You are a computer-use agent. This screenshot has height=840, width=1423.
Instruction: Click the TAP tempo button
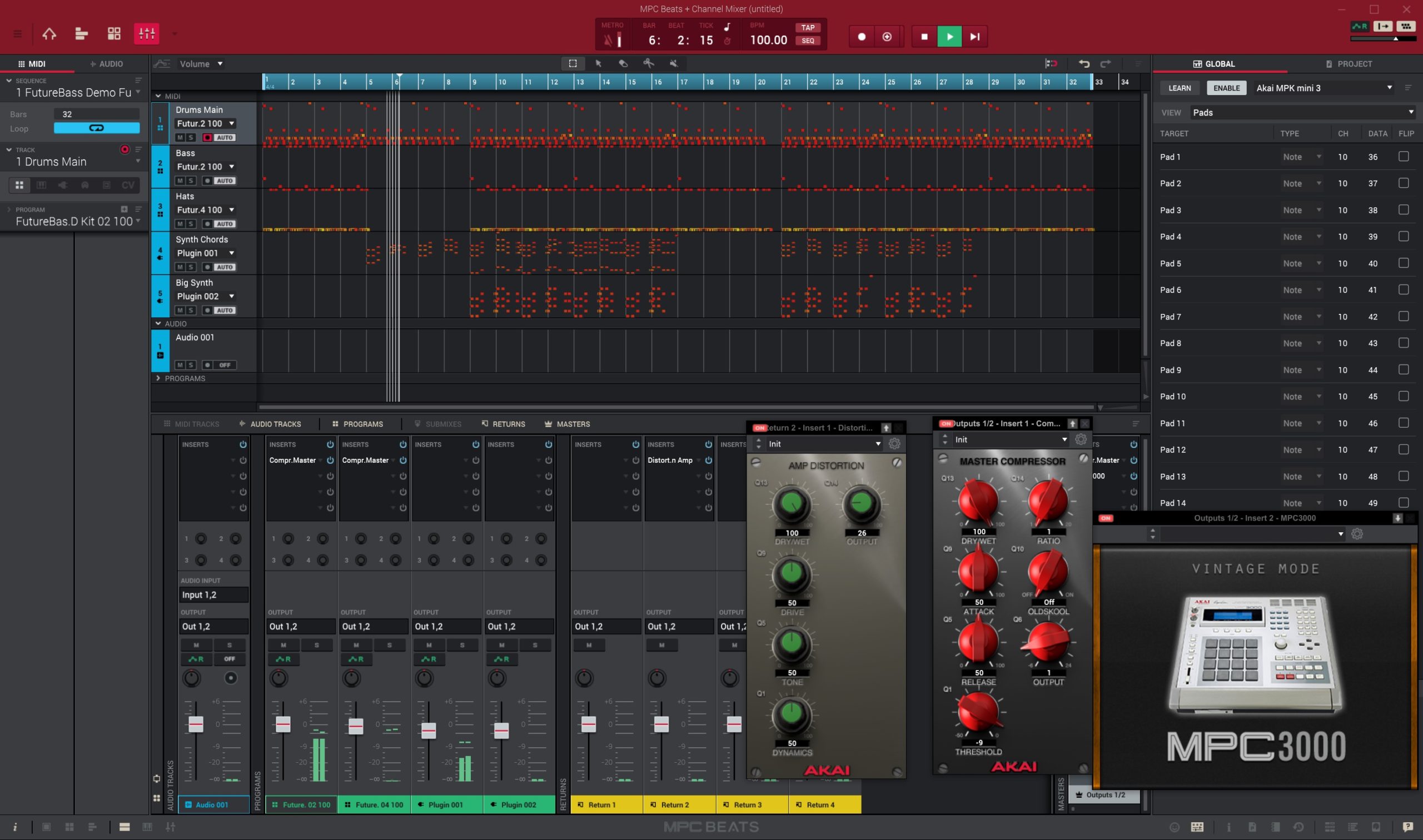[808, 27]
